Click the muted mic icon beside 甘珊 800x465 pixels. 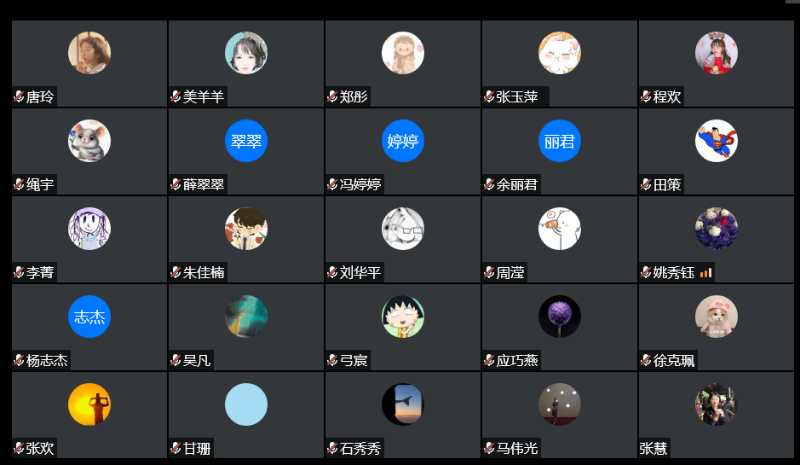tap(176, 448)
